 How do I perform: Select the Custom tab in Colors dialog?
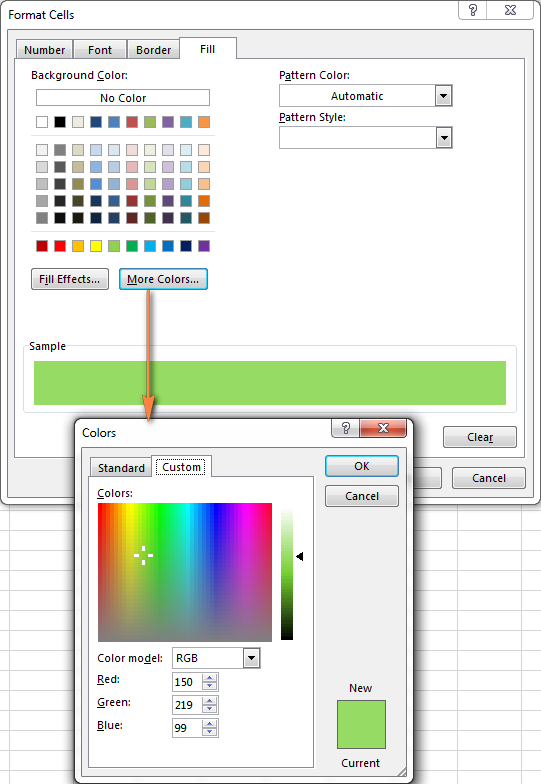pyautogui.click(x=181, y=466)
